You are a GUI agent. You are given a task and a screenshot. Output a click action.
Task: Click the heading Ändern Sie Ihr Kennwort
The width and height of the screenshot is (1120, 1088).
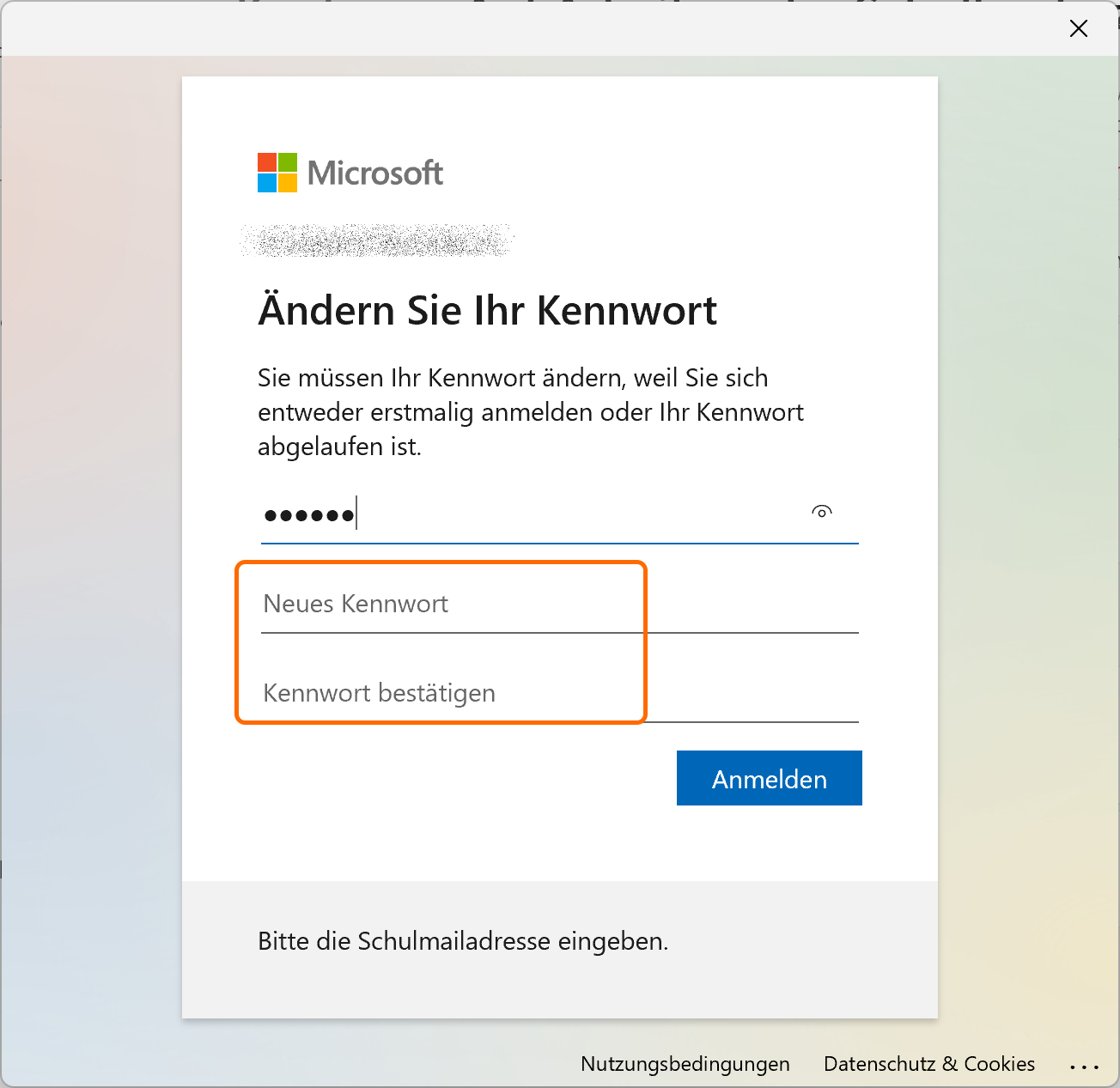[x=487, y=311]
